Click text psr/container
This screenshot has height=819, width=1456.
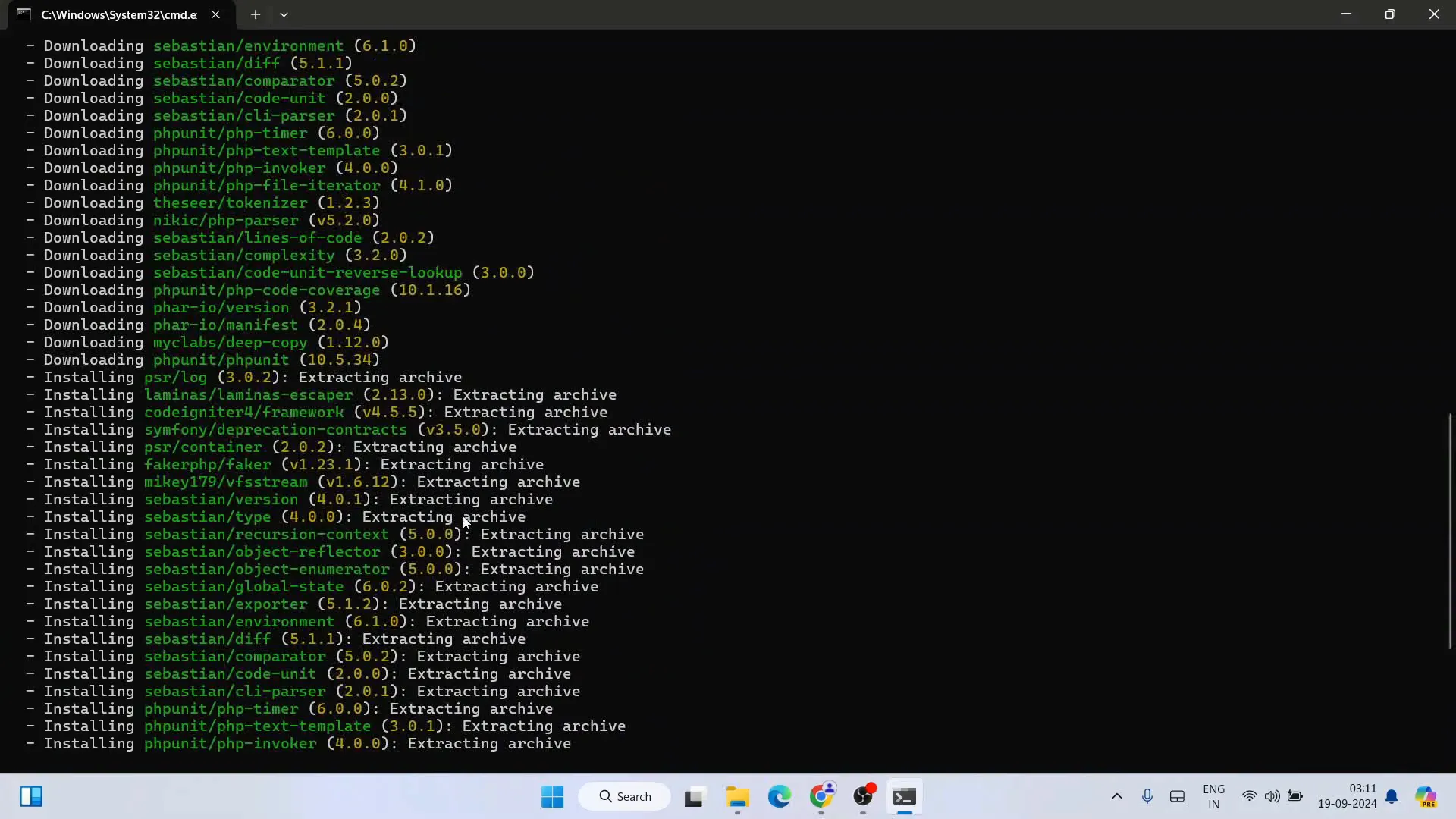tap(203, 447)
